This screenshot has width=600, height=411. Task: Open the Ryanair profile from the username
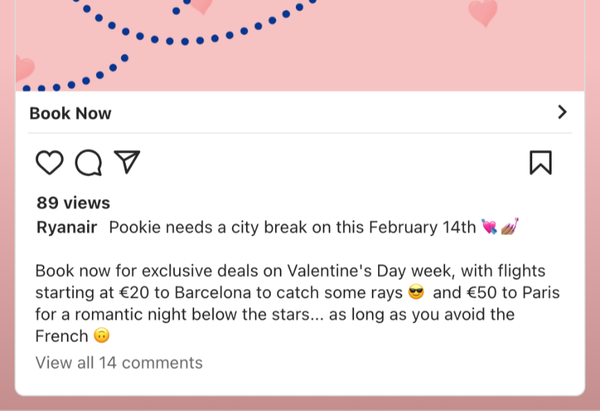click(x=66, y=227)
